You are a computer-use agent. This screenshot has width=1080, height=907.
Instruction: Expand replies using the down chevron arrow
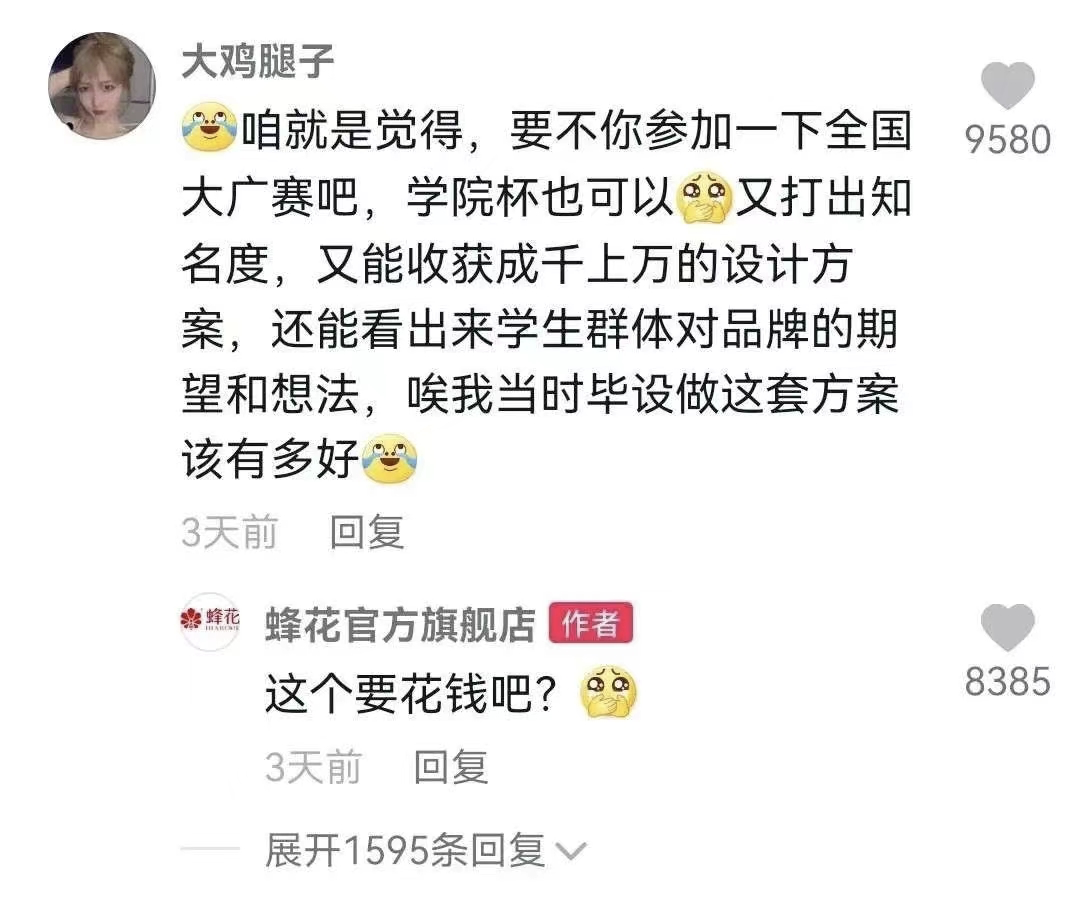[x=571, y=852]
